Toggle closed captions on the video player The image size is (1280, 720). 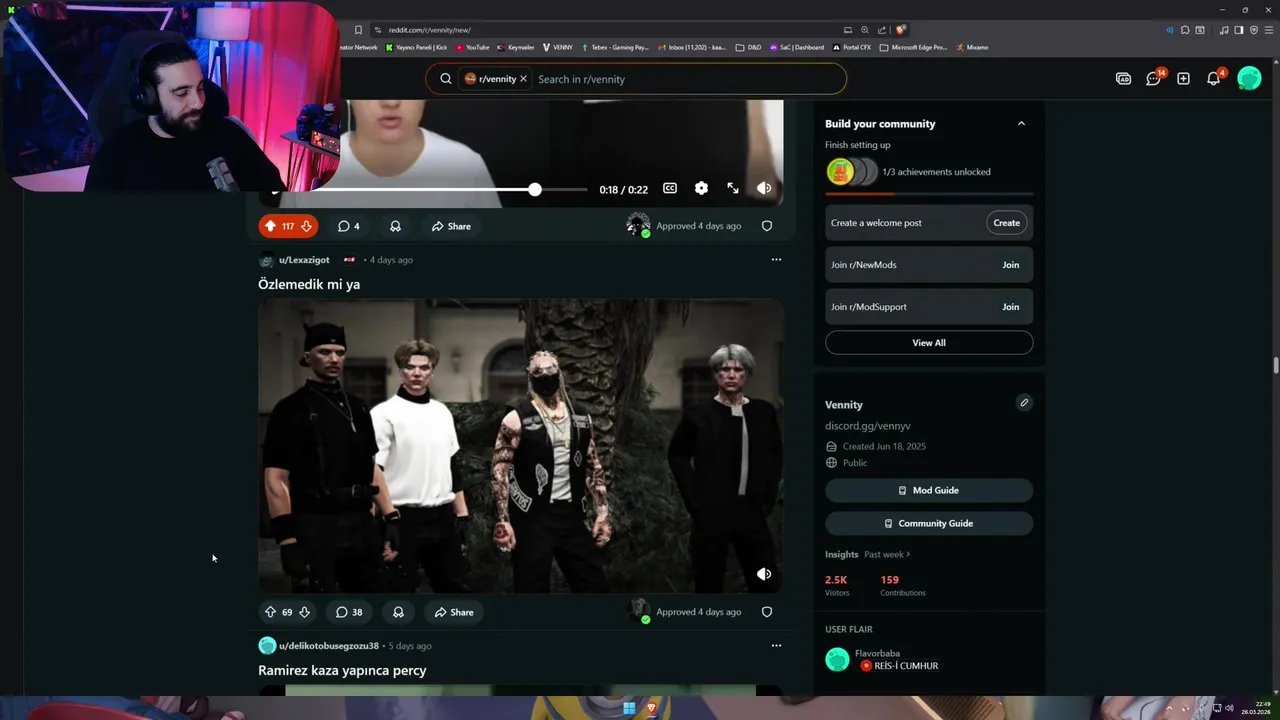point(670,188)
